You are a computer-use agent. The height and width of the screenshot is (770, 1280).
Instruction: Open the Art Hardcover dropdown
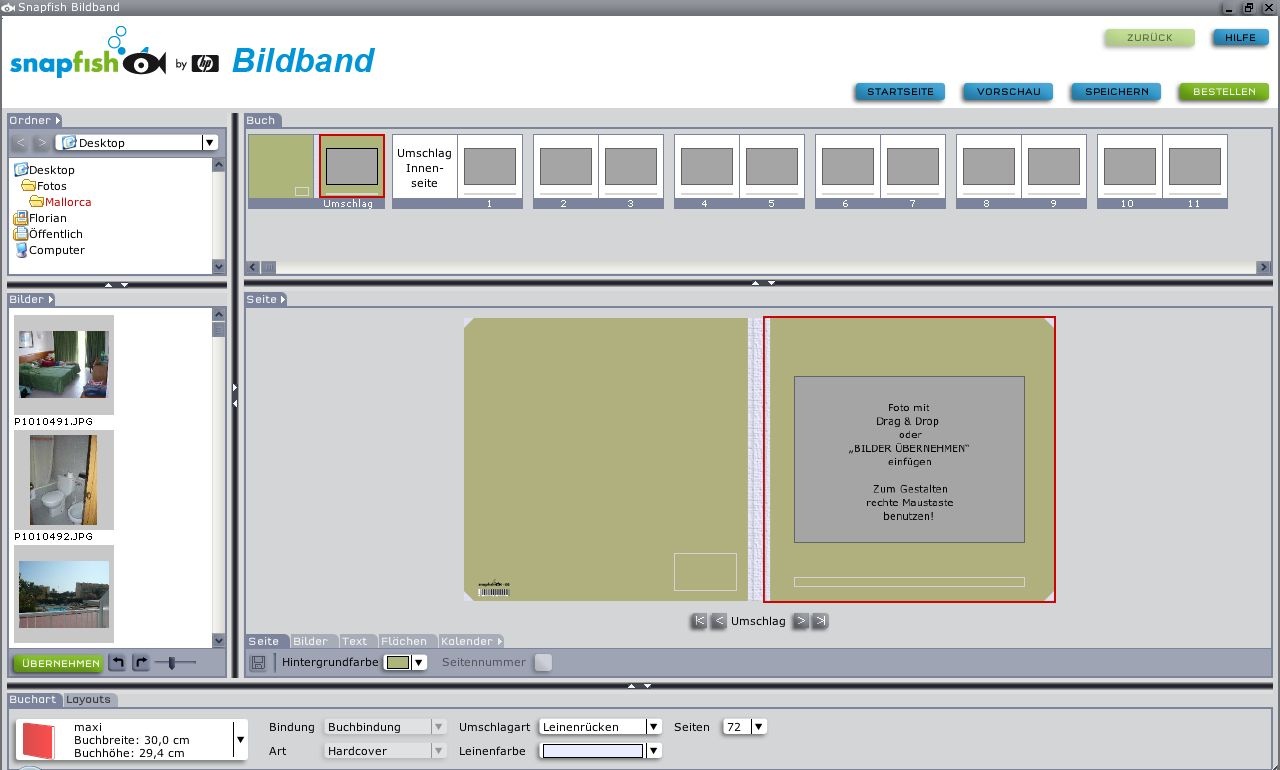tap(438, 751)
